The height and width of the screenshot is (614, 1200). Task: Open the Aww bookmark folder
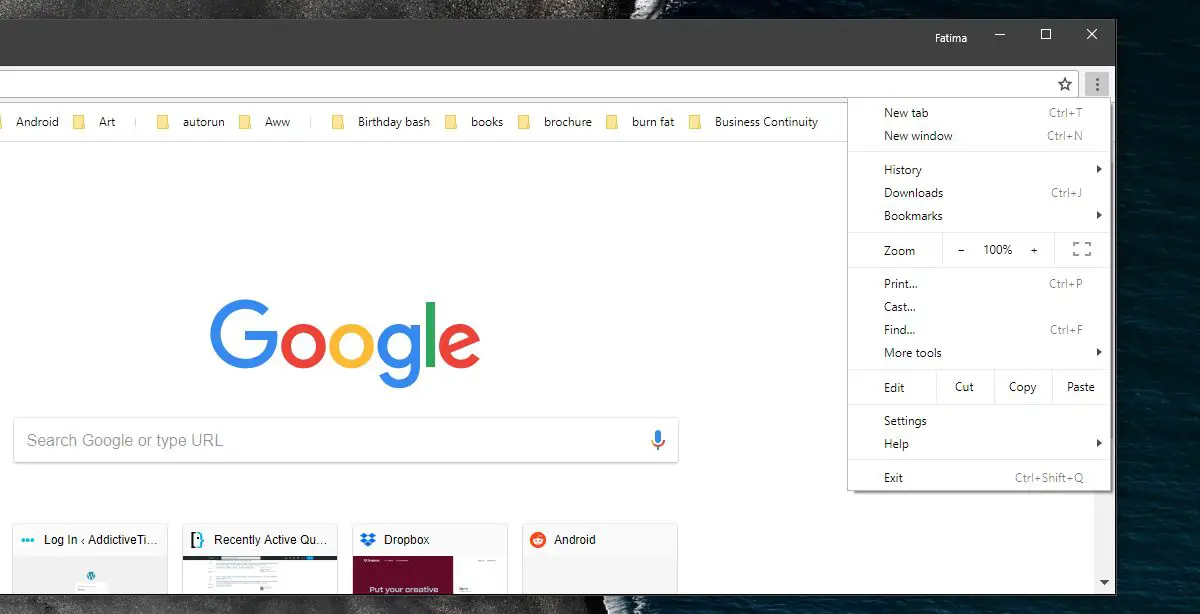(x=264, y=122)
